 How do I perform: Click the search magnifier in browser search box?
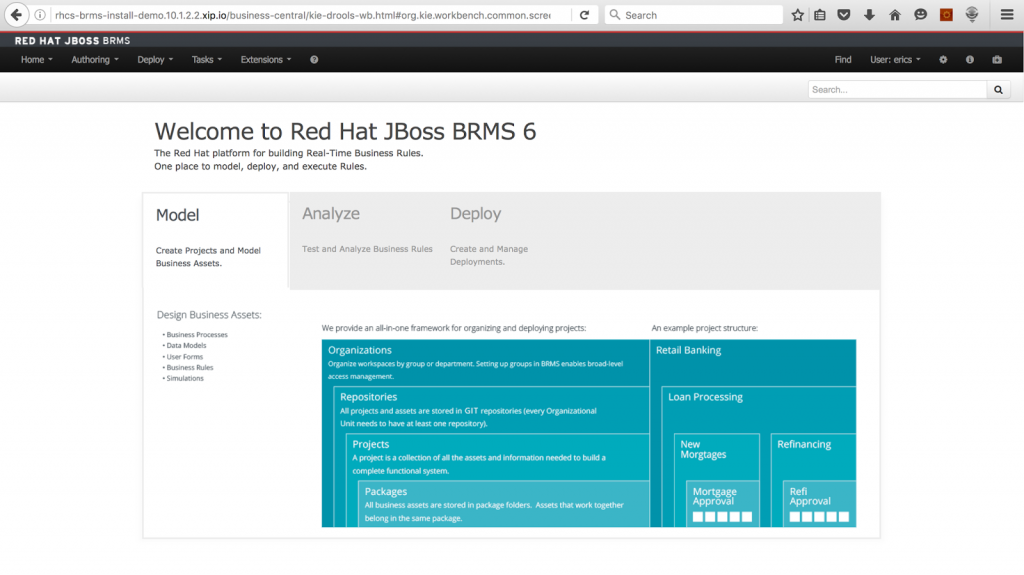click(x=615, y=14)
